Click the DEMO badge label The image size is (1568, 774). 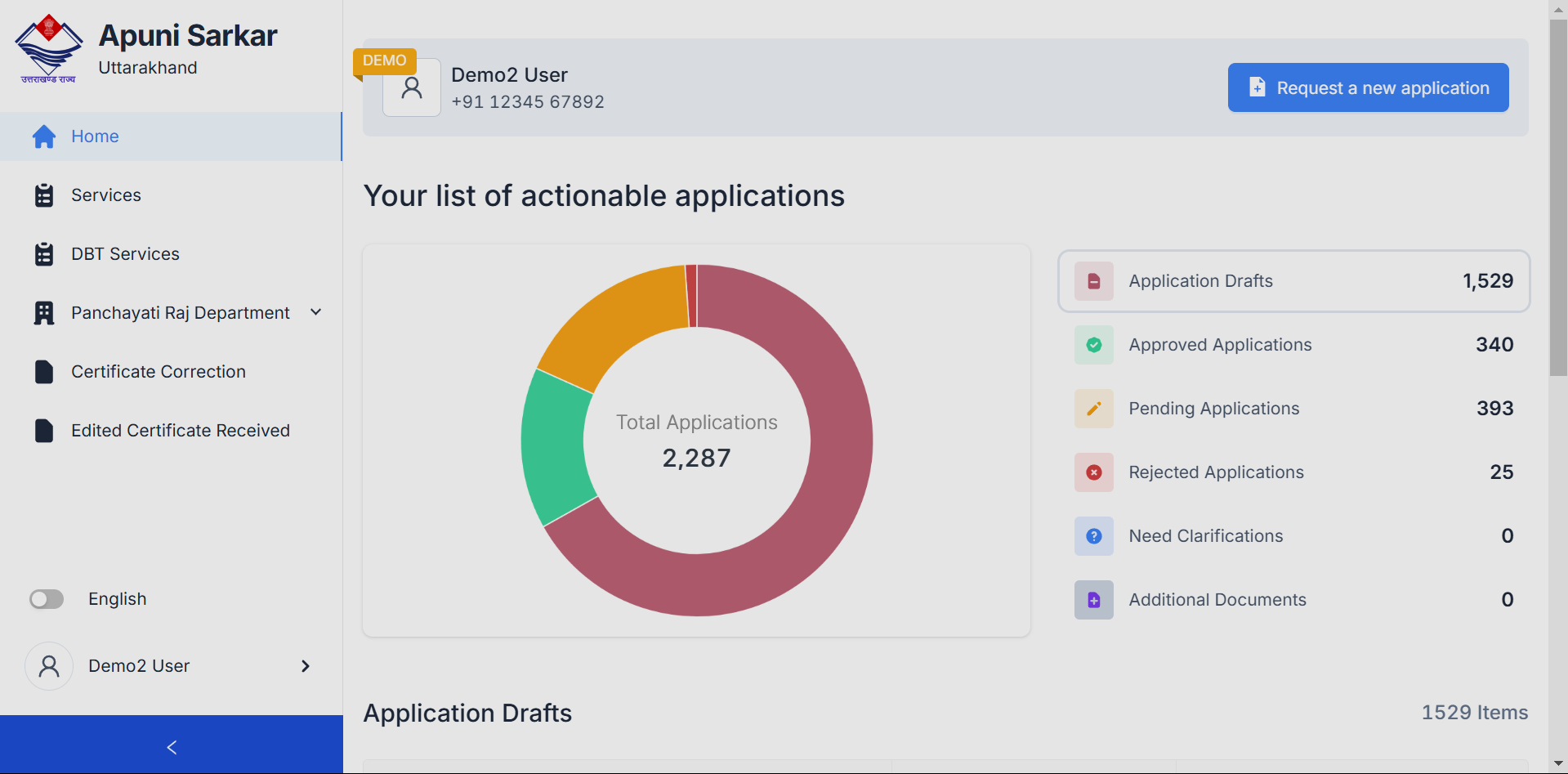pyautogui.click(x=384, y=60)
